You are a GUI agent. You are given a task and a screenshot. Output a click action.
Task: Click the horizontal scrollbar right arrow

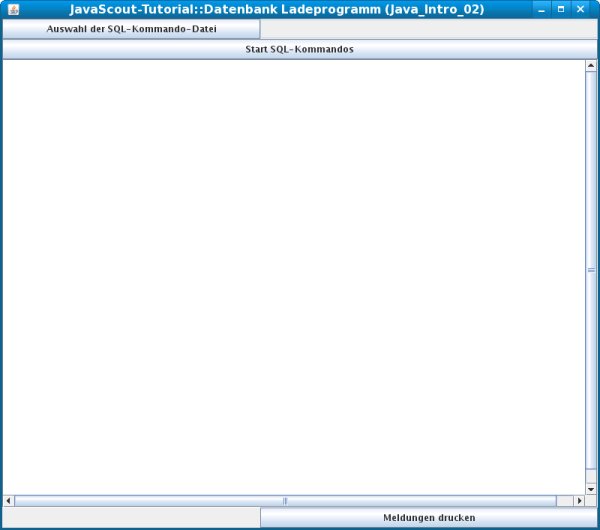[x=579, y=500]
